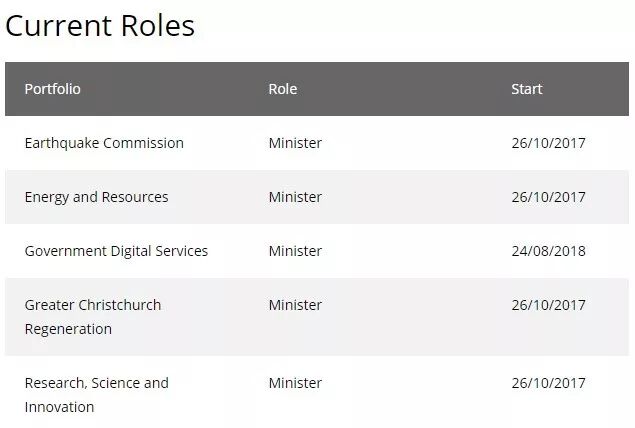Select the Role column header

283,89
